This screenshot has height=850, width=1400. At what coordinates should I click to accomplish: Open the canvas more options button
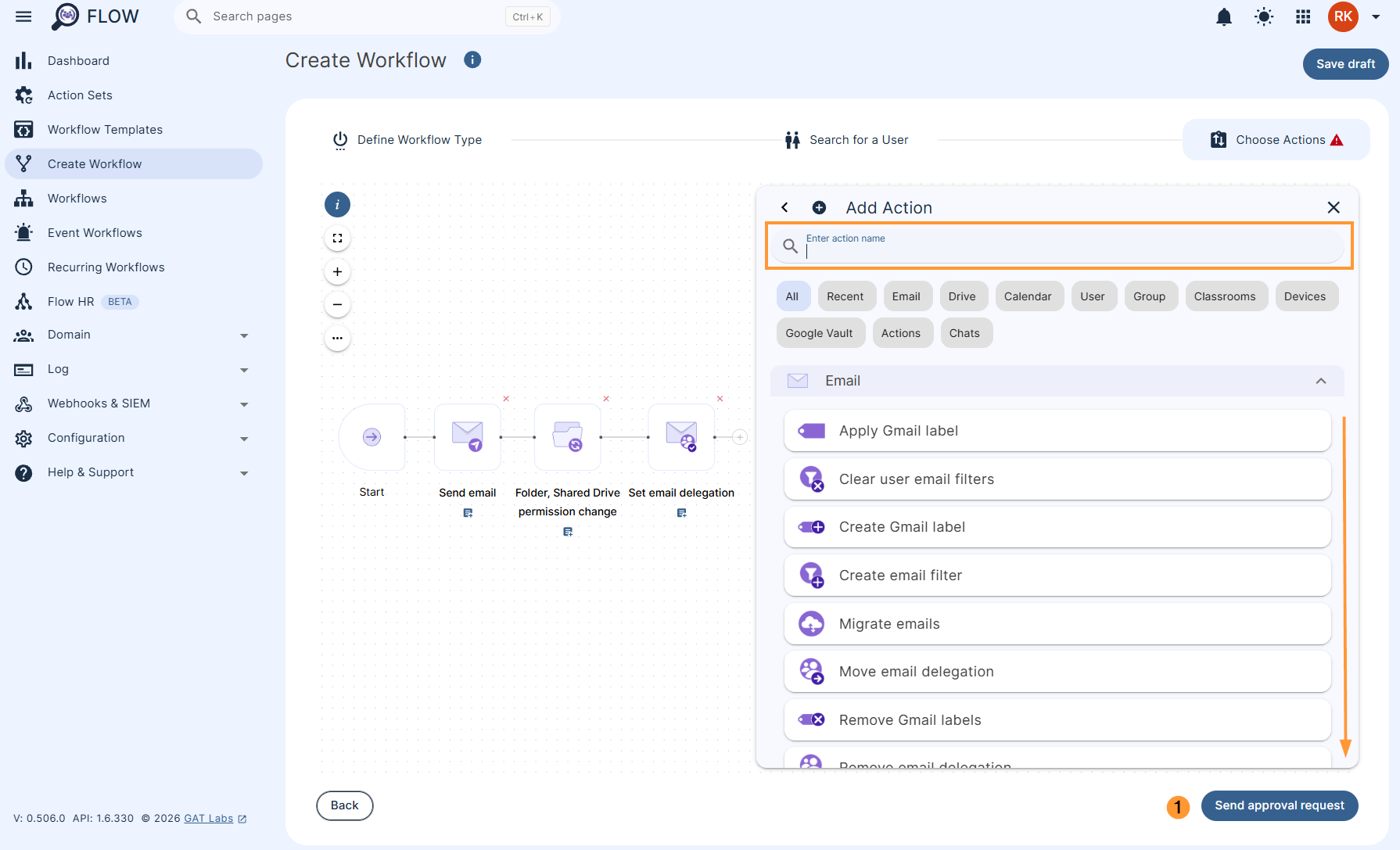tap(337, 339)
